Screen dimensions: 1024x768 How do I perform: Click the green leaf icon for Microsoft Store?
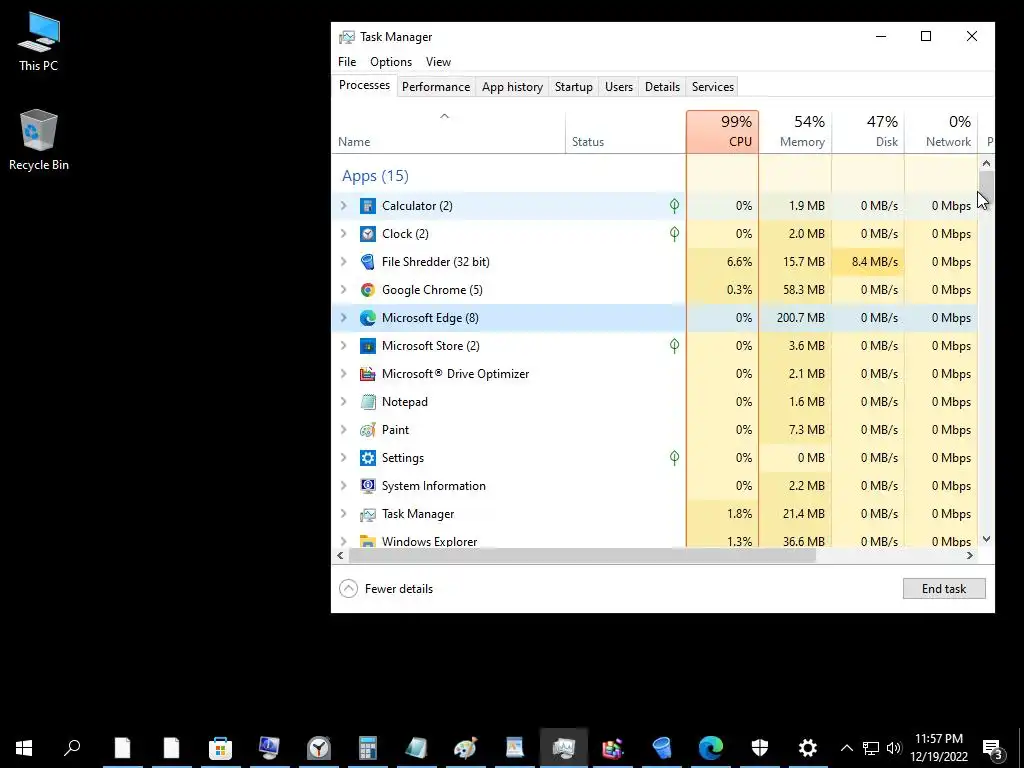click(674, 346)
